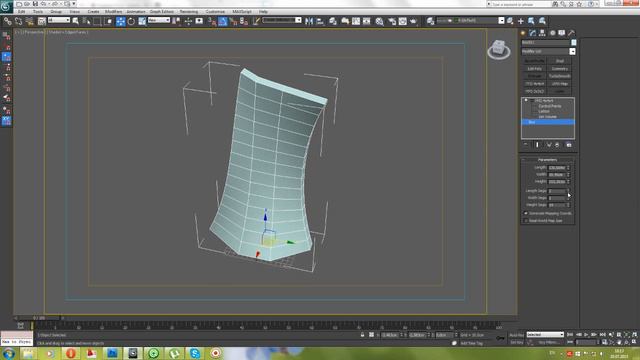Viewport: 640px width, 360px height.
Task: Open the key filter Selected dropdown
Action: click(x=545, y=335)
